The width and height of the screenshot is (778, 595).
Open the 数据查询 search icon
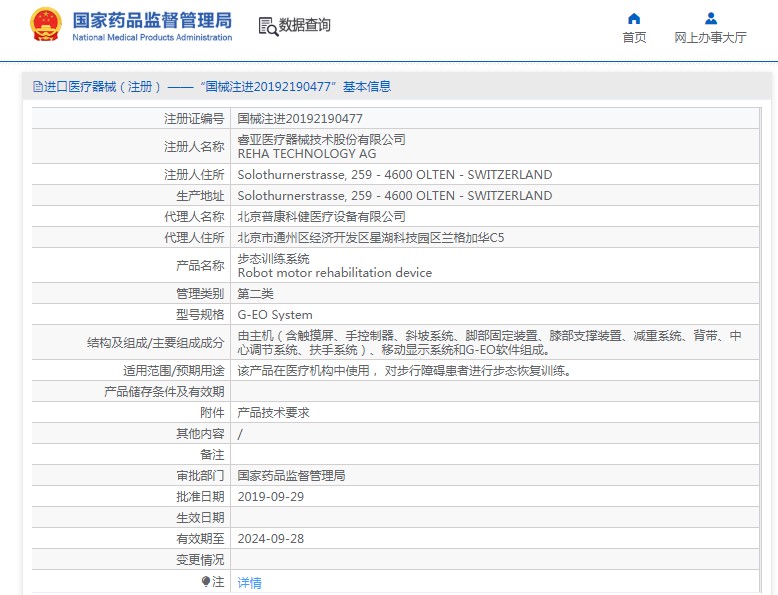click(268, 26)
